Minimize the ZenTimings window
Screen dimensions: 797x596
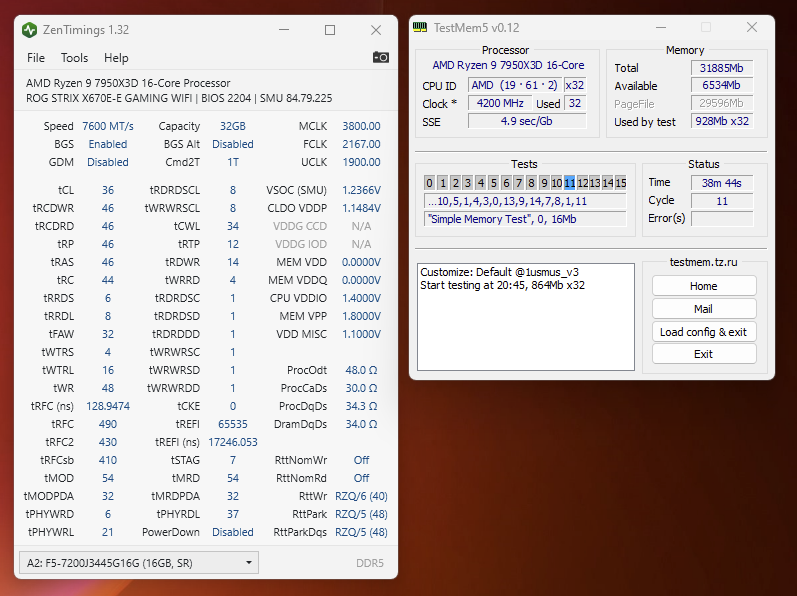click(284, 30)
